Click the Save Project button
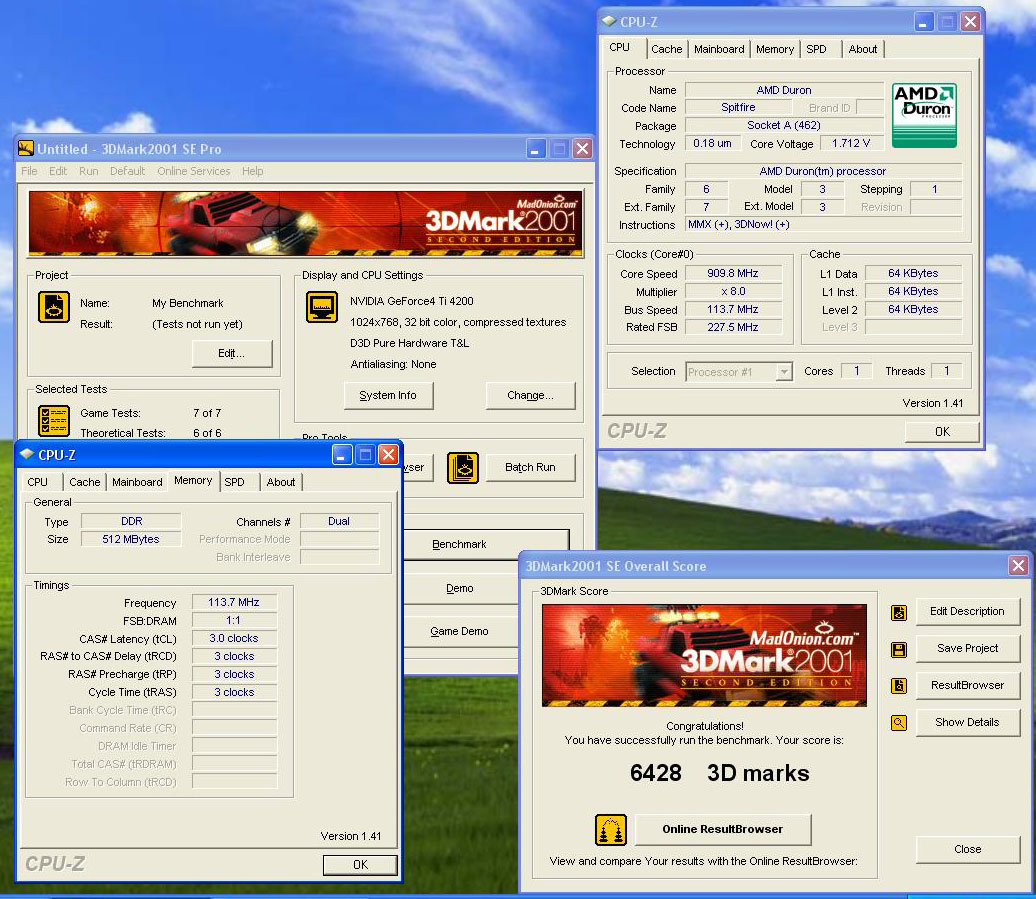 [x=968, y=649]
